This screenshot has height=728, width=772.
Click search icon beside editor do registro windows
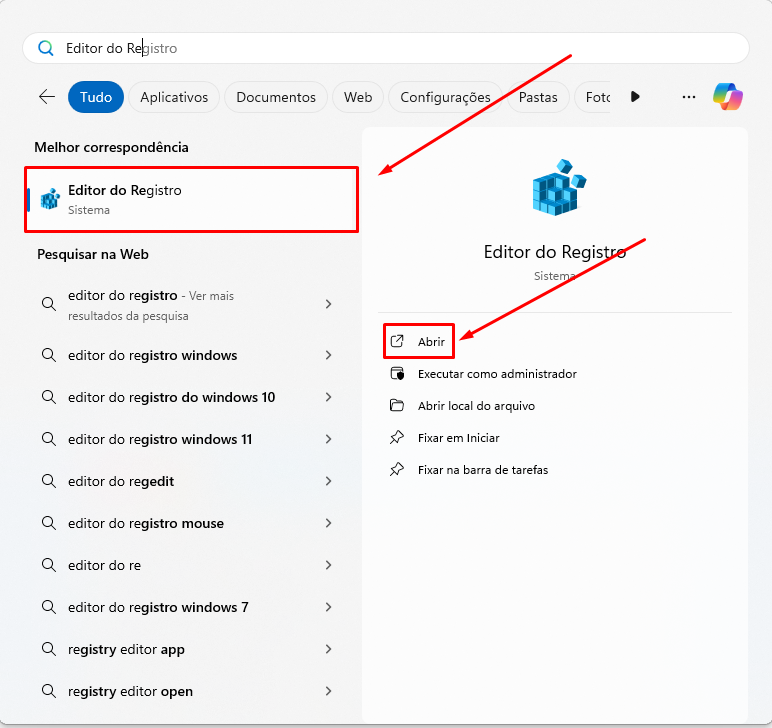[48, 354]
